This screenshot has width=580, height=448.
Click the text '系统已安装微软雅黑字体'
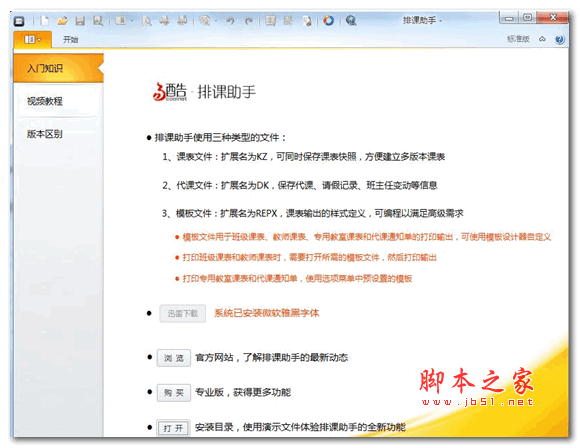pyautogui.click(x=266, y=313)
